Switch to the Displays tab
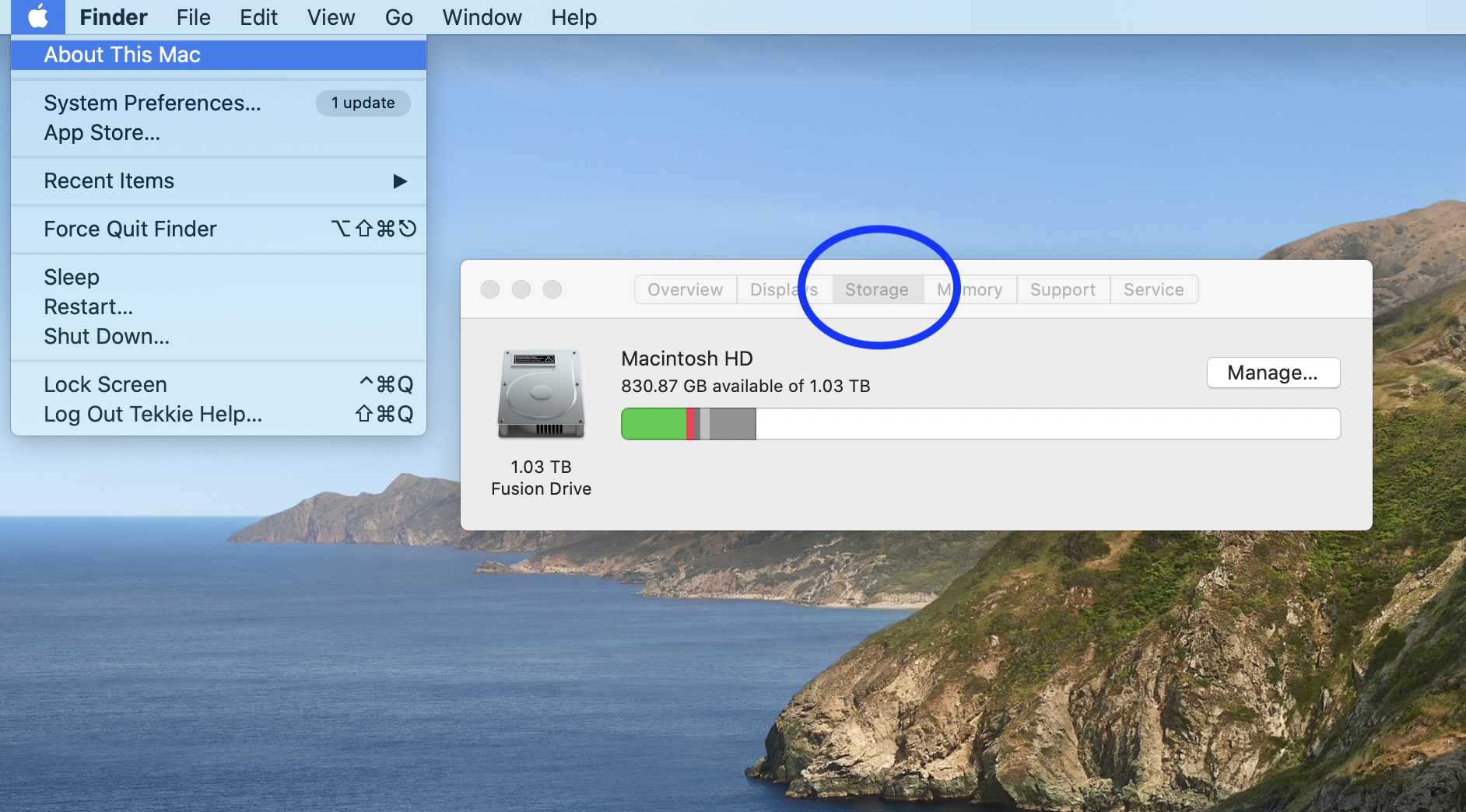 784,289
